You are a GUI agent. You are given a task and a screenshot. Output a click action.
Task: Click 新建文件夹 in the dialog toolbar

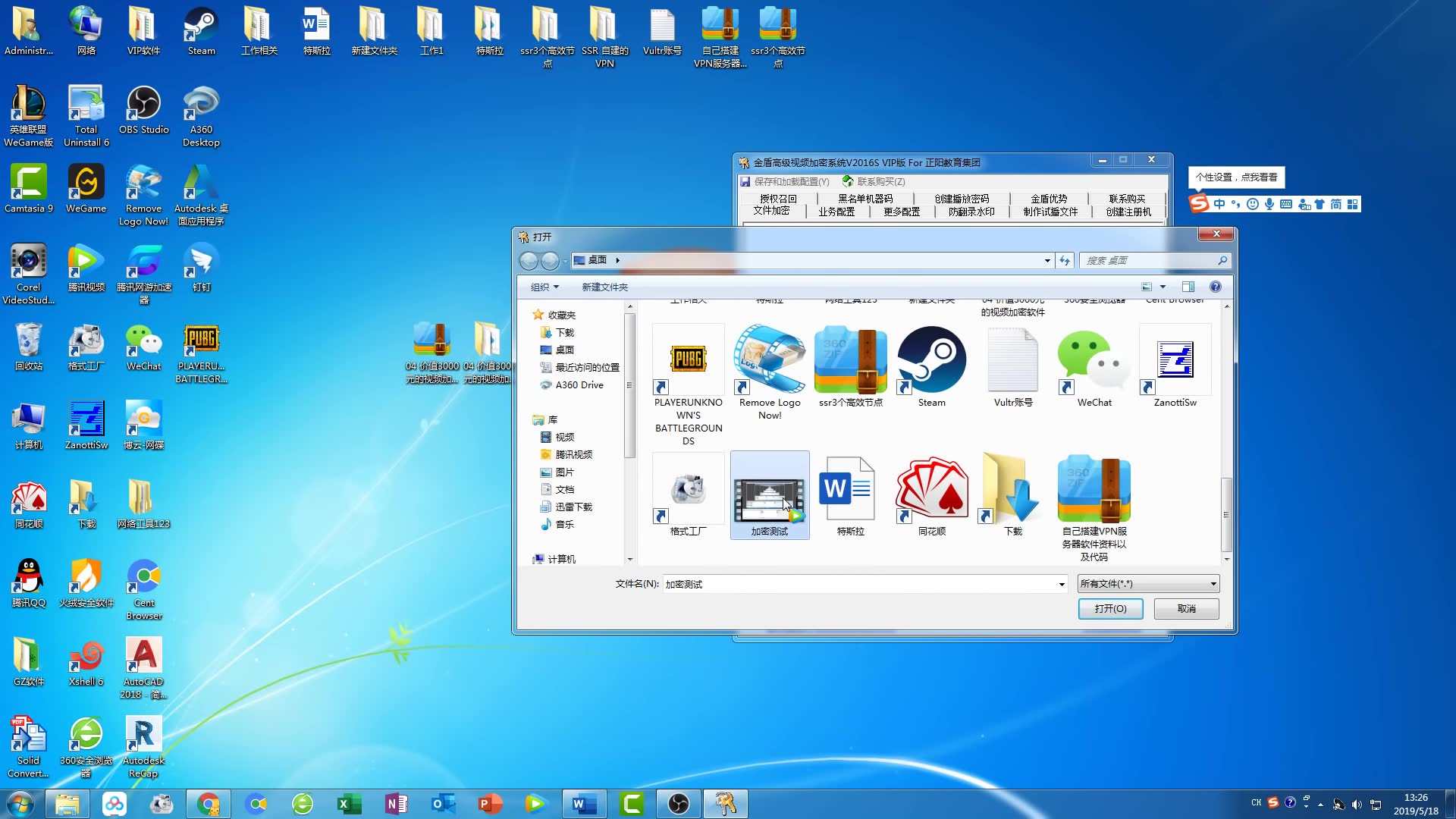pos(604,287)
